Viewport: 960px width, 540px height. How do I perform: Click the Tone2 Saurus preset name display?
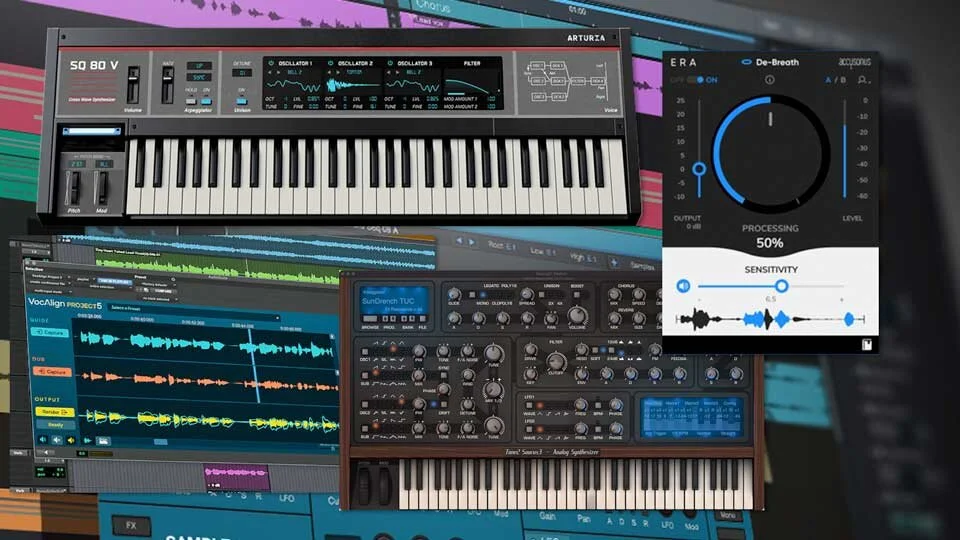click(x=394, y=301)
